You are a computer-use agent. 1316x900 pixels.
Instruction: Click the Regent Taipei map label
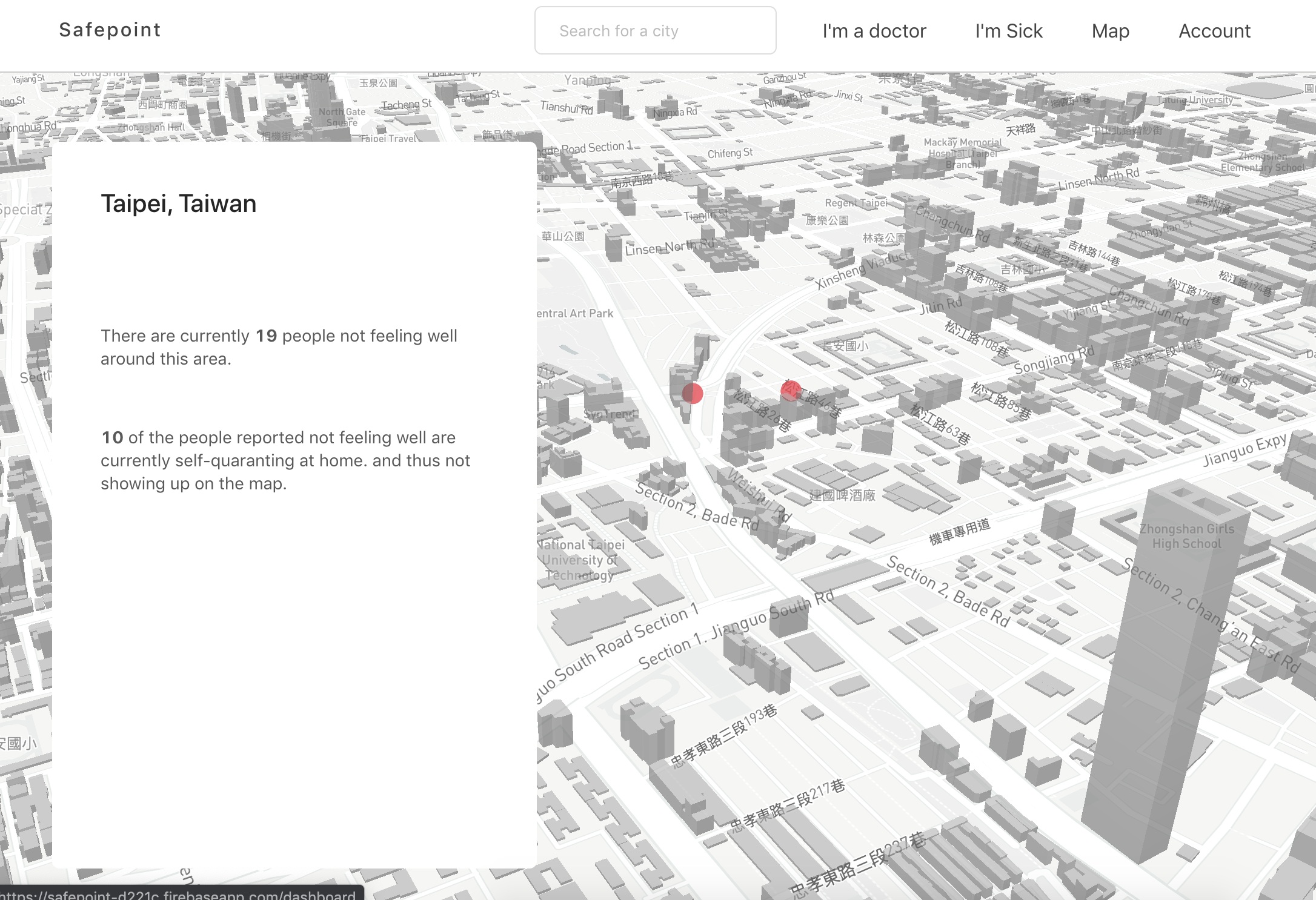click(856, 203)
